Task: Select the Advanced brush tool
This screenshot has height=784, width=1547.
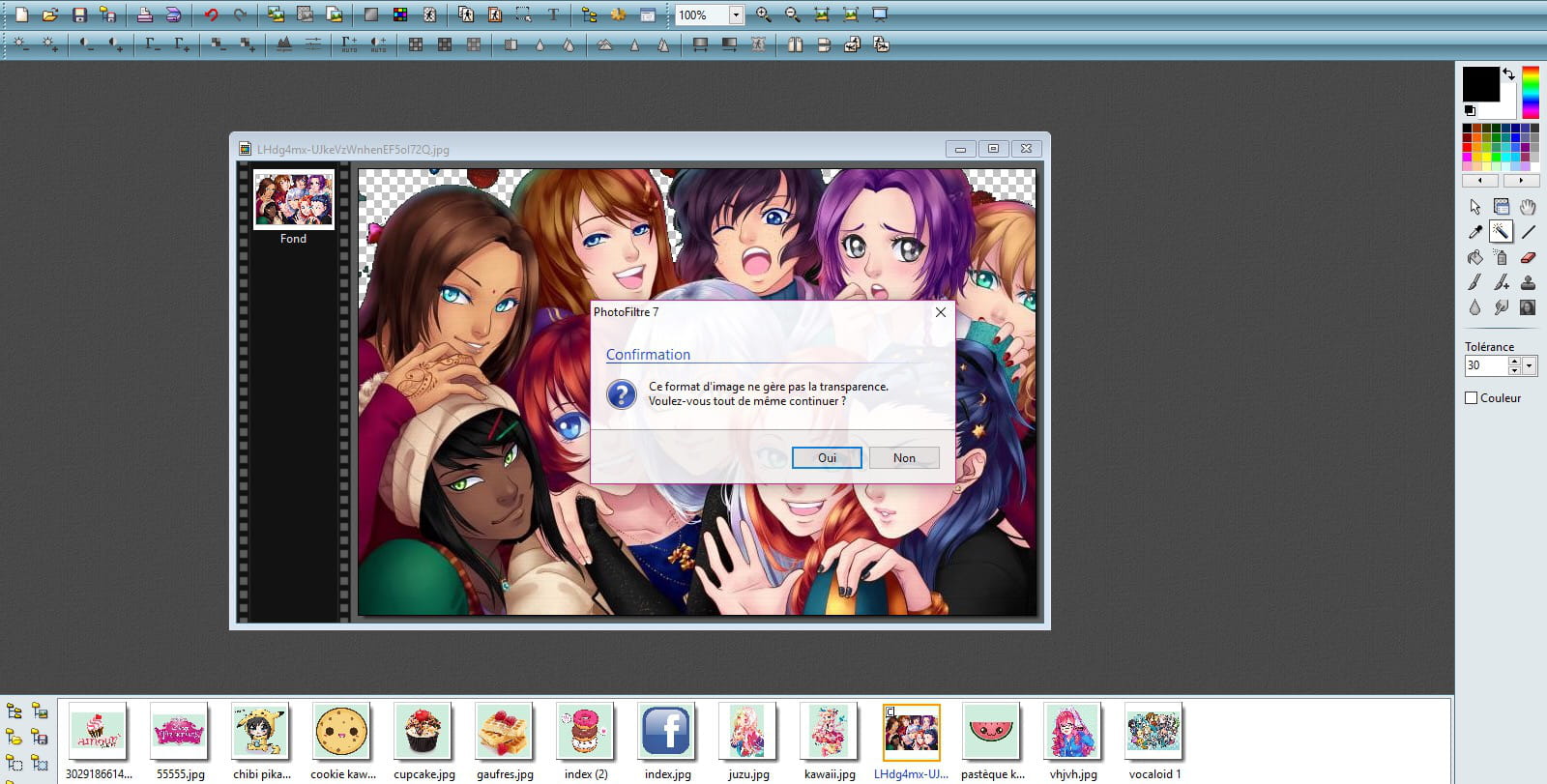Action: point(1501,282)
